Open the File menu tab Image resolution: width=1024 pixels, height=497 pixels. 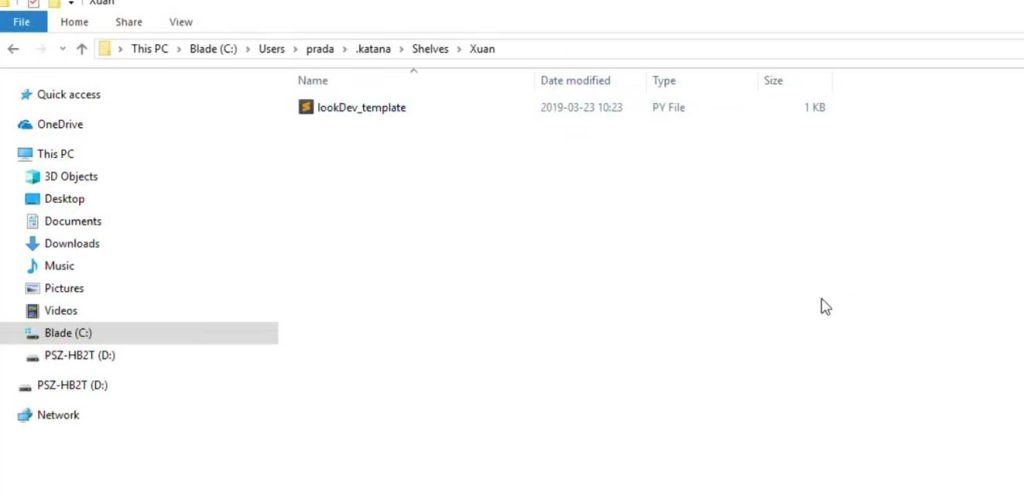pos(23,22)
